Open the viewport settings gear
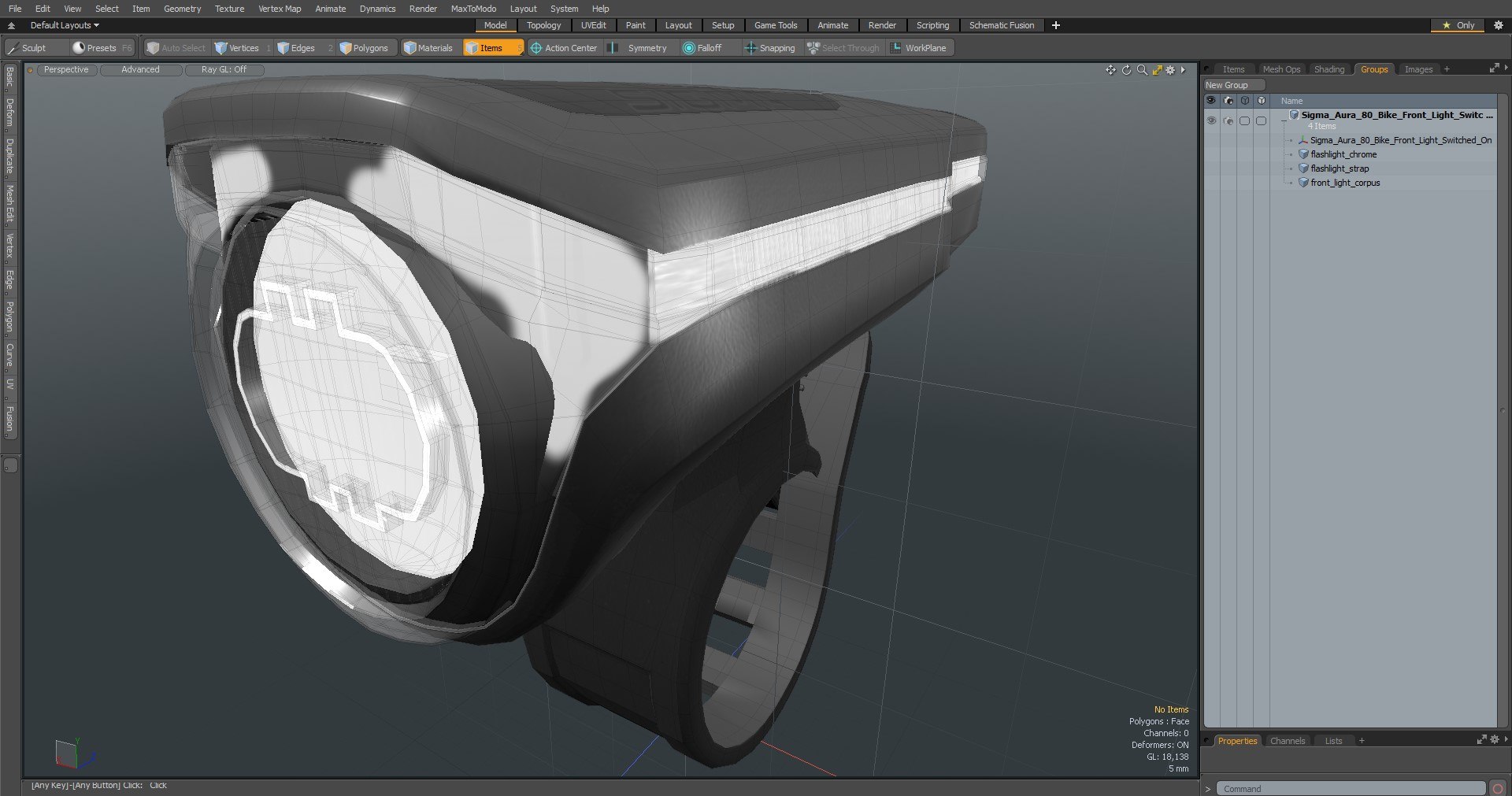The image size is (1512, 796). tap(1170, 70)
